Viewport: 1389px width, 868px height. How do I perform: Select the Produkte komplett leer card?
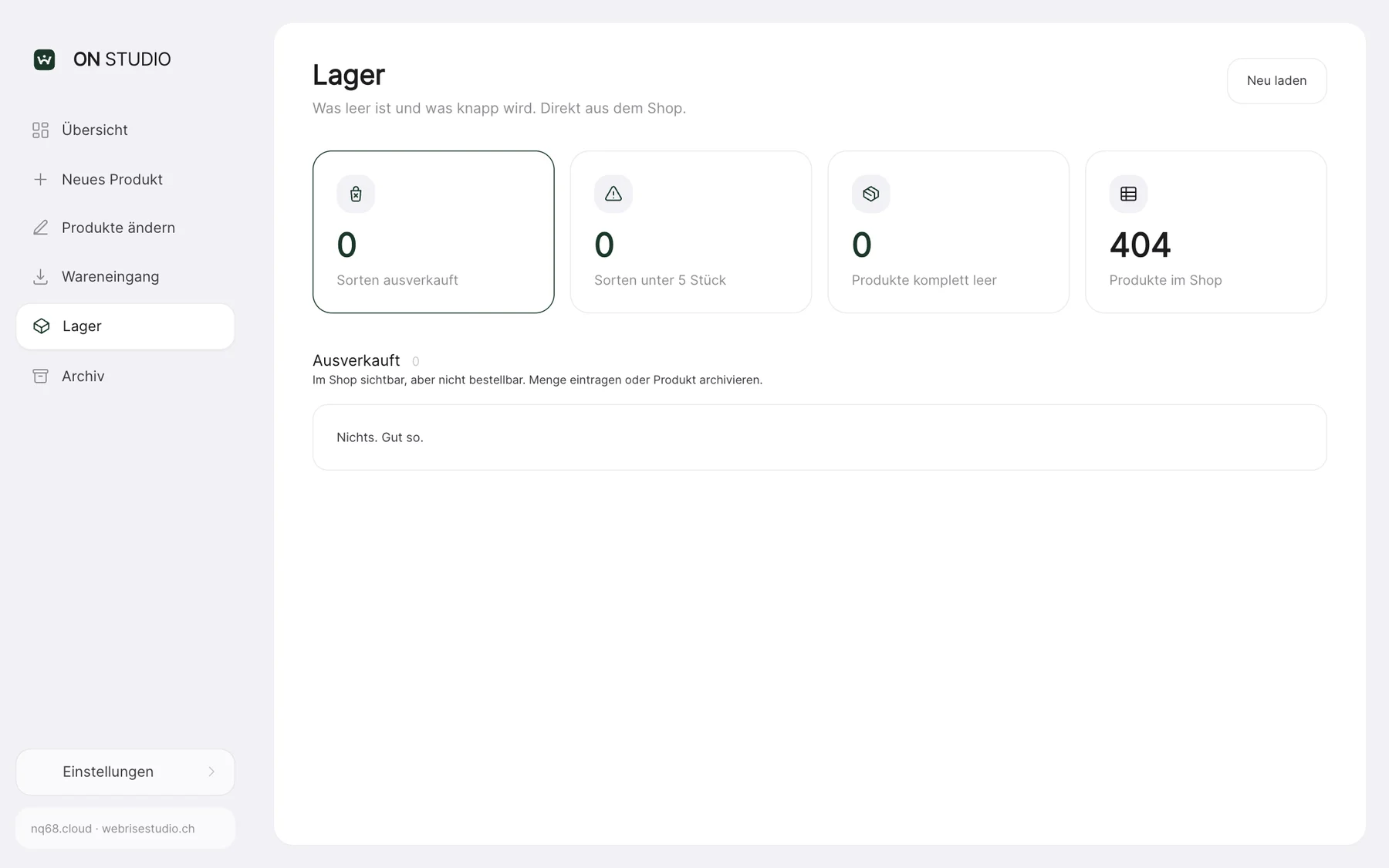tap(948, 231)
